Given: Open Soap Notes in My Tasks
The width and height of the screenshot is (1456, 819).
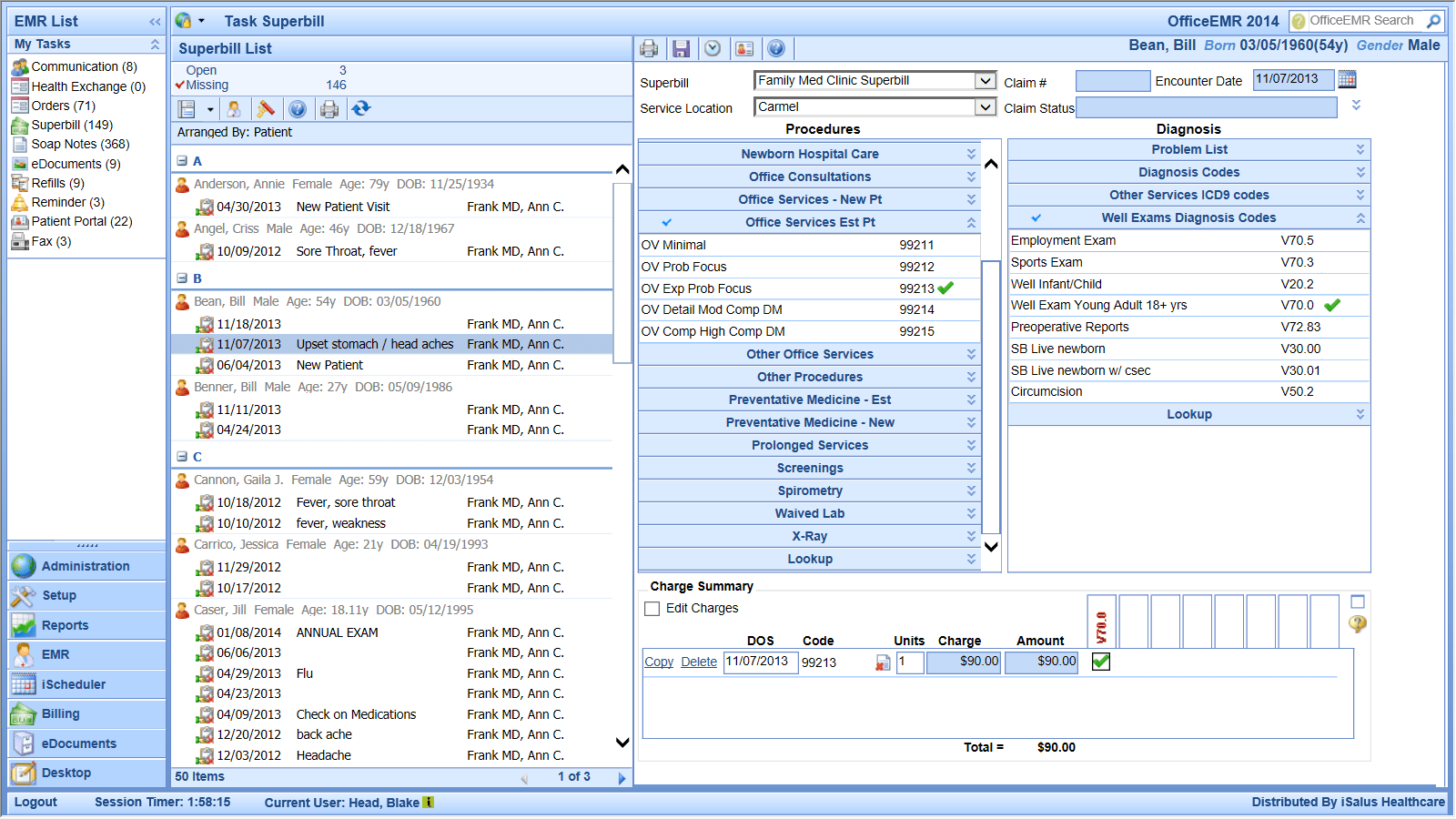Looking at the screenshot, I should click(x=80, y=144).
